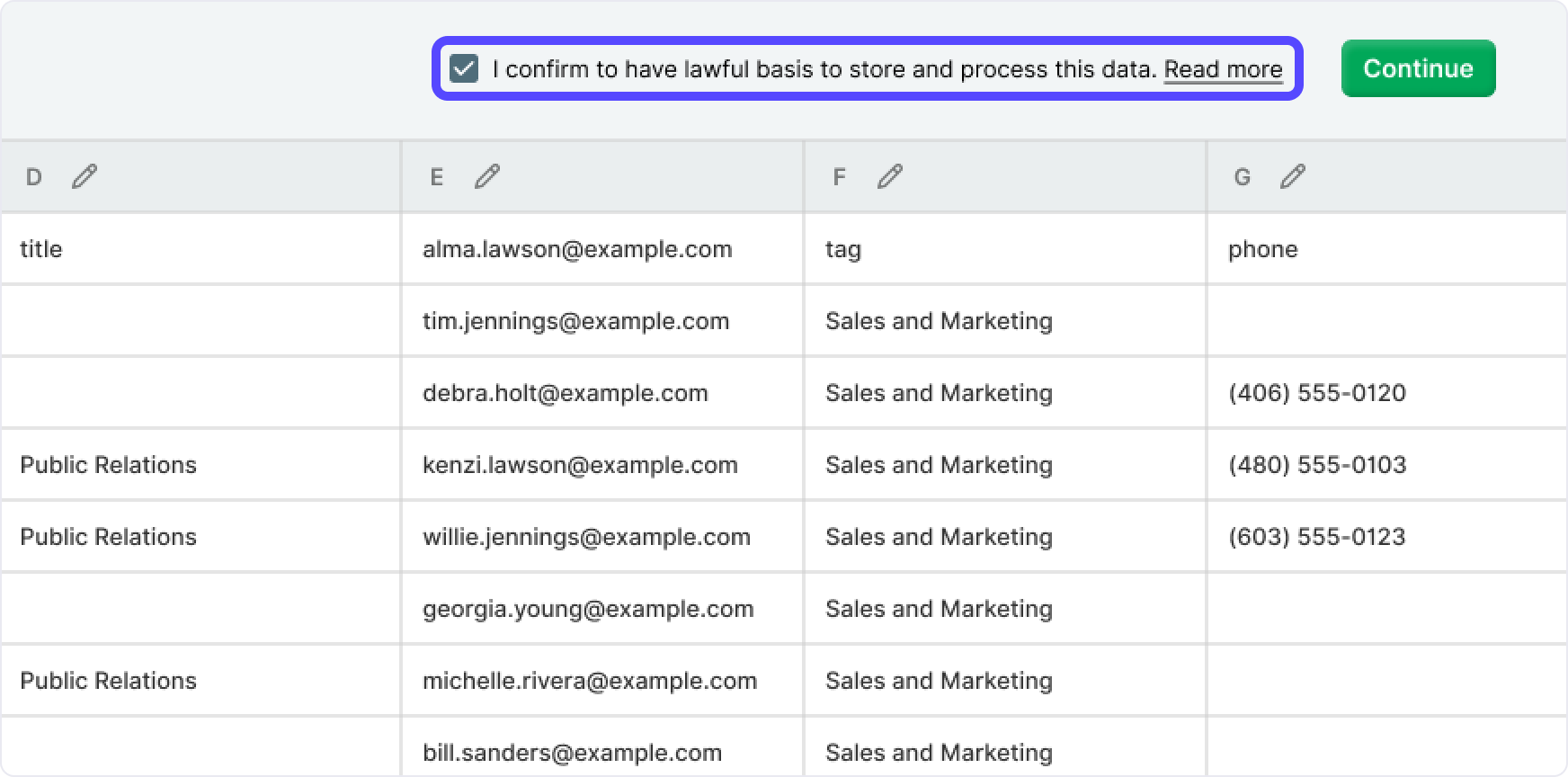1568x777 pixels.
Task: Select the tim.jennings@example.com cell
Action: 602,321
